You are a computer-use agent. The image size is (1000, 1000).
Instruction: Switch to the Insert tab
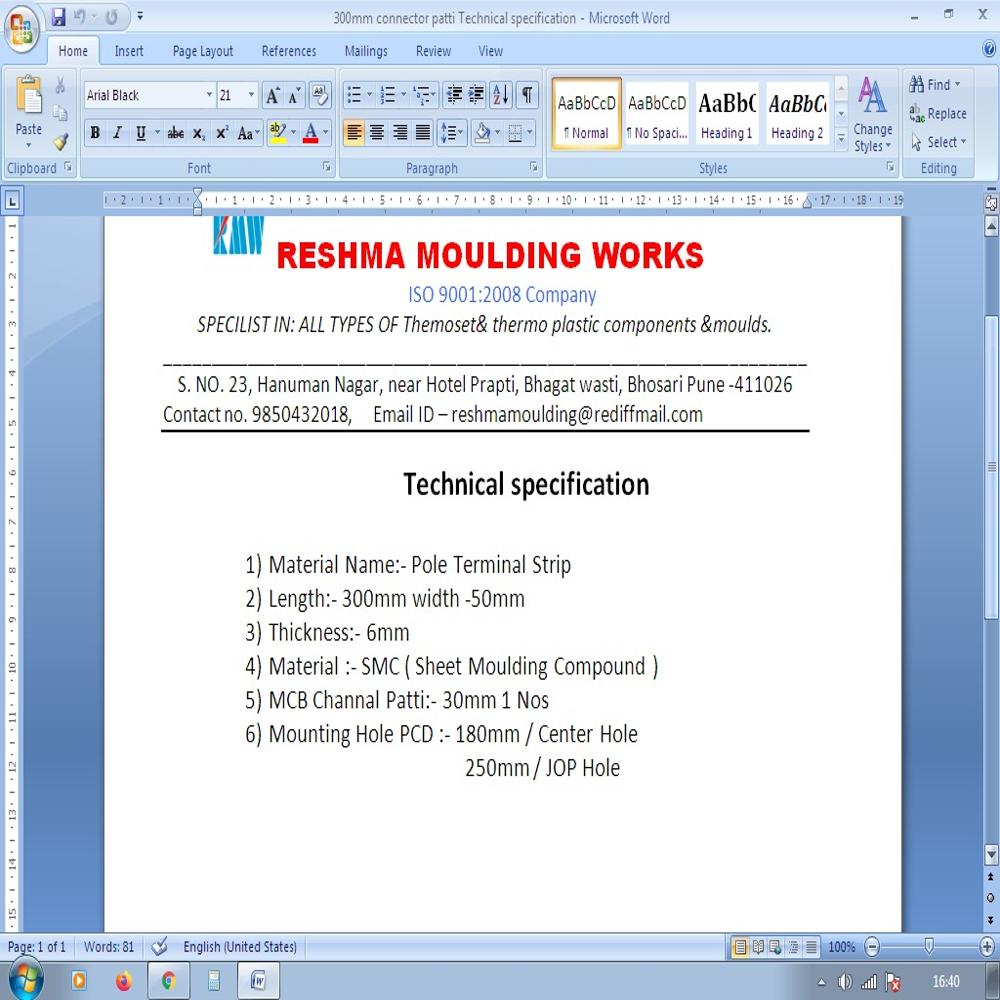pos(129,51)
